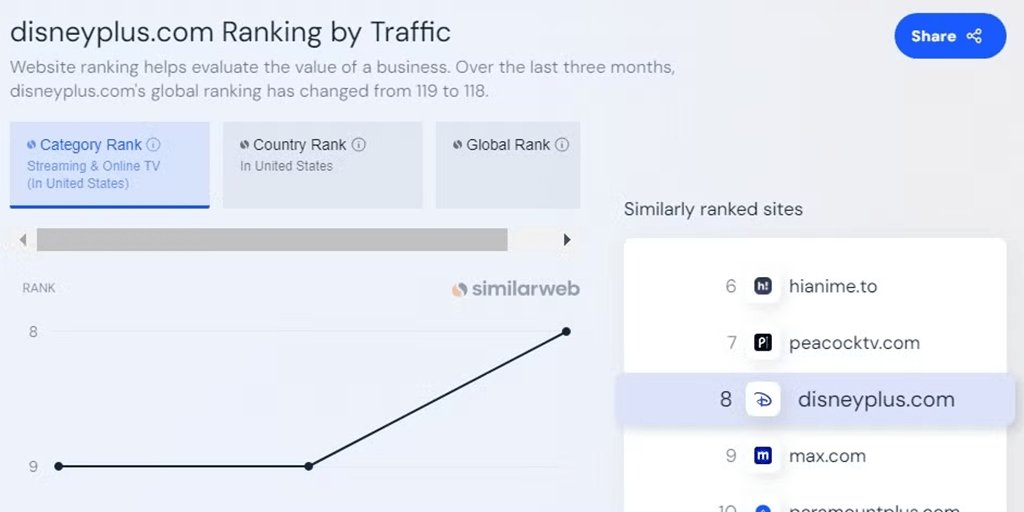
Task: Switch to Country Rank tab
Action: [x=323, y=165]
